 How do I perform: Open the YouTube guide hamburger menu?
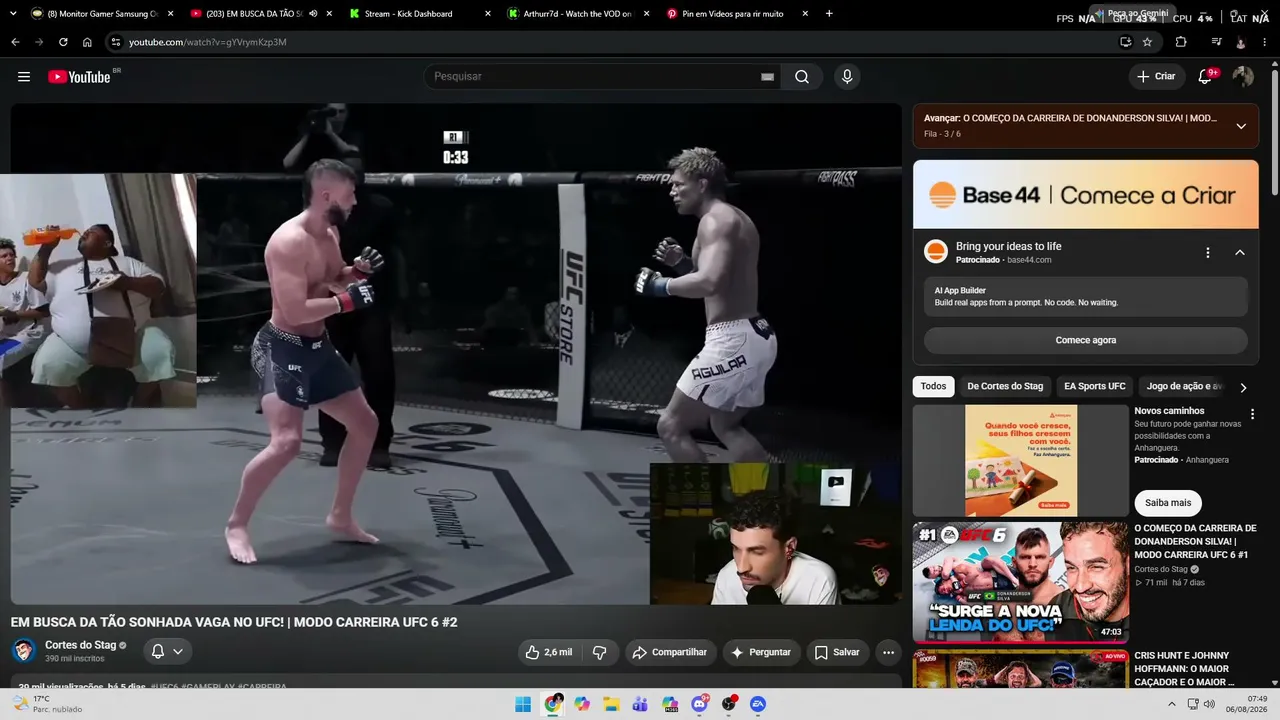coord(24,77)
